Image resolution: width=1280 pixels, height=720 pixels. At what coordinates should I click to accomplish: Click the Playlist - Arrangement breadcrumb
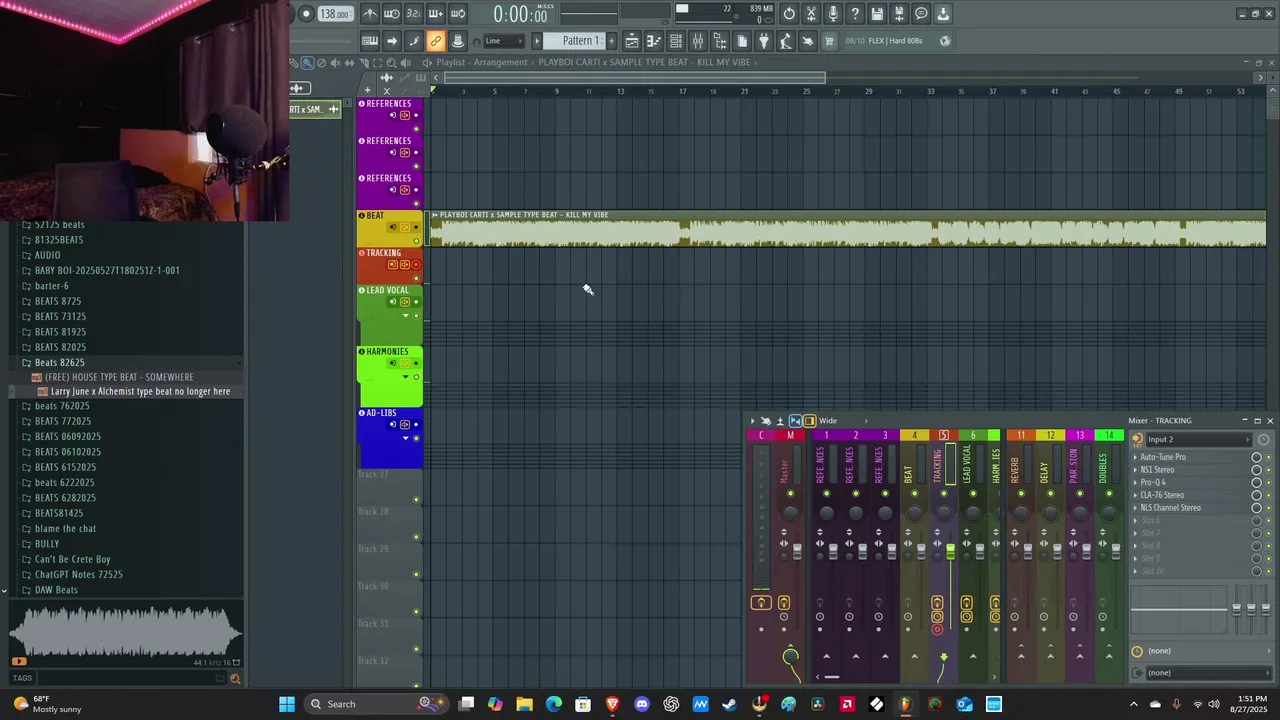coord(481,62)
